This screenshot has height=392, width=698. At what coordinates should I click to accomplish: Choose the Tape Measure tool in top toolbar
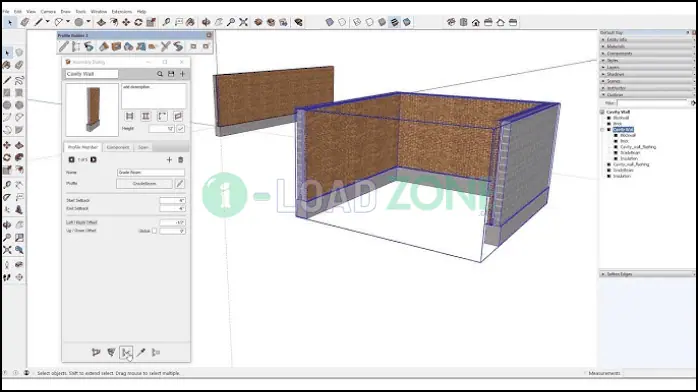(166, 22)
